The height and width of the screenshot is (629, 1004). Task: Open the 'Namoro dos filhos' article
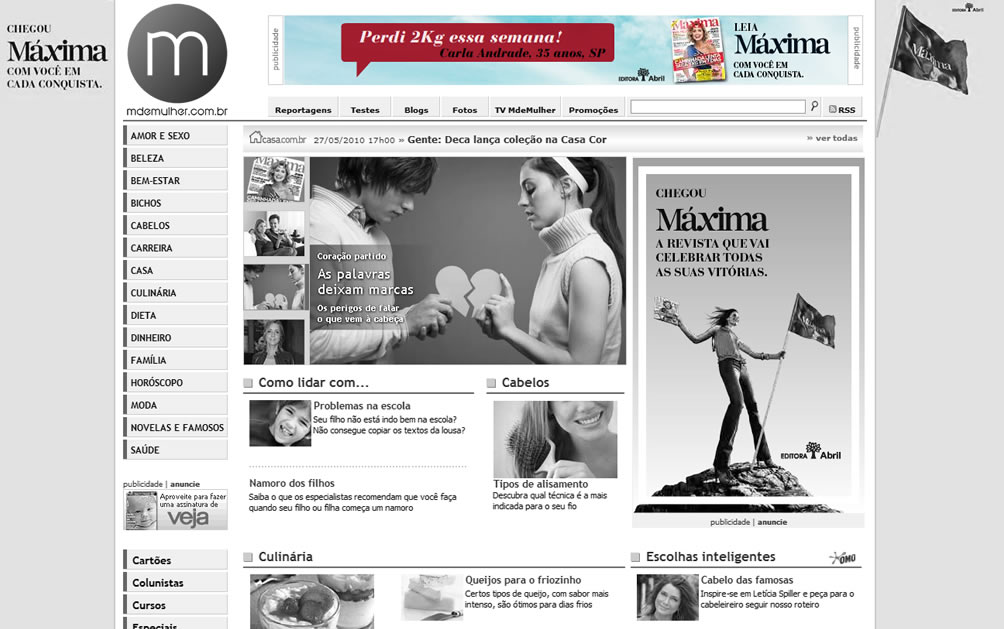click(292, 483)
